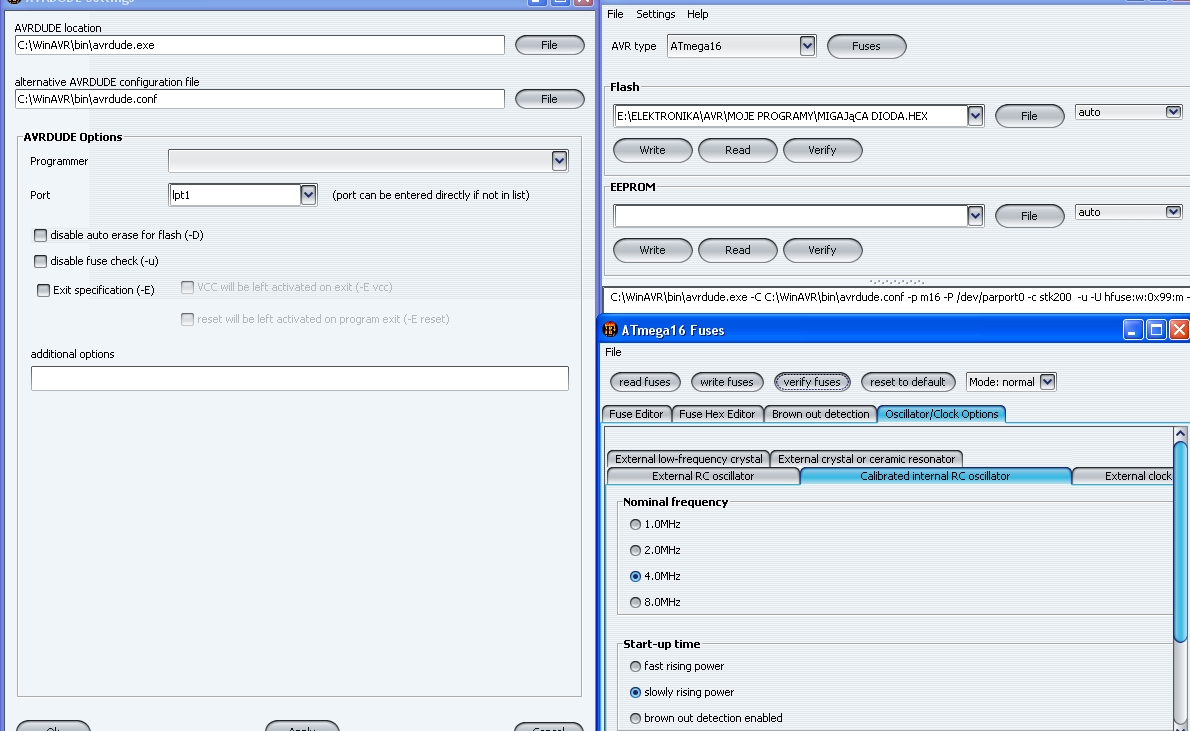
Task: Select 2.0MHz nominal frequency
Action: 635,550
